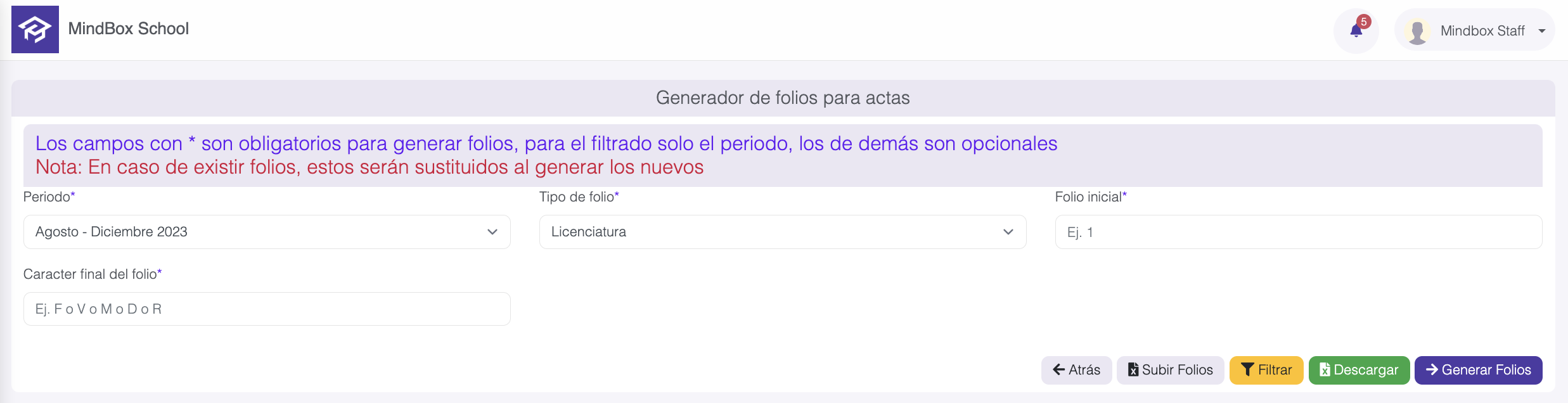Viewport: 1568px width, 403px height.
Task: Expand the Mindbox Staff account menu caret
Action: tap(1542, 31)
